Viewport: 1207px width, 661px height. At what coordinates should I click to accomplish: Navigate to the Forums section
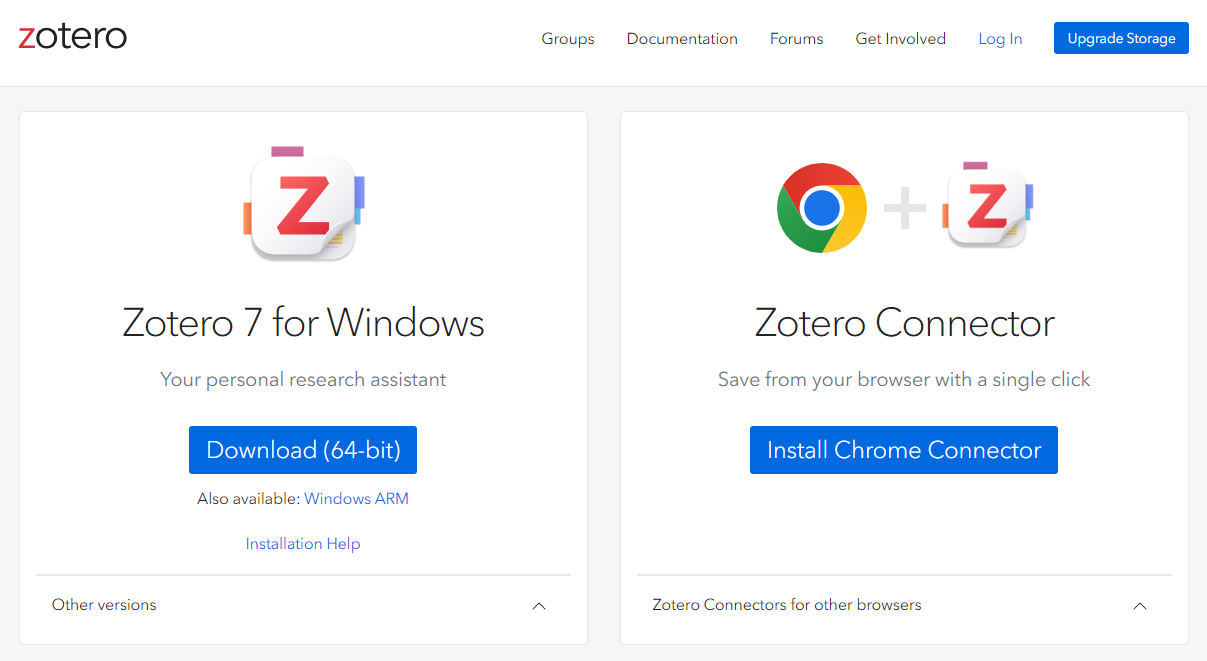(x=796, y=38)
